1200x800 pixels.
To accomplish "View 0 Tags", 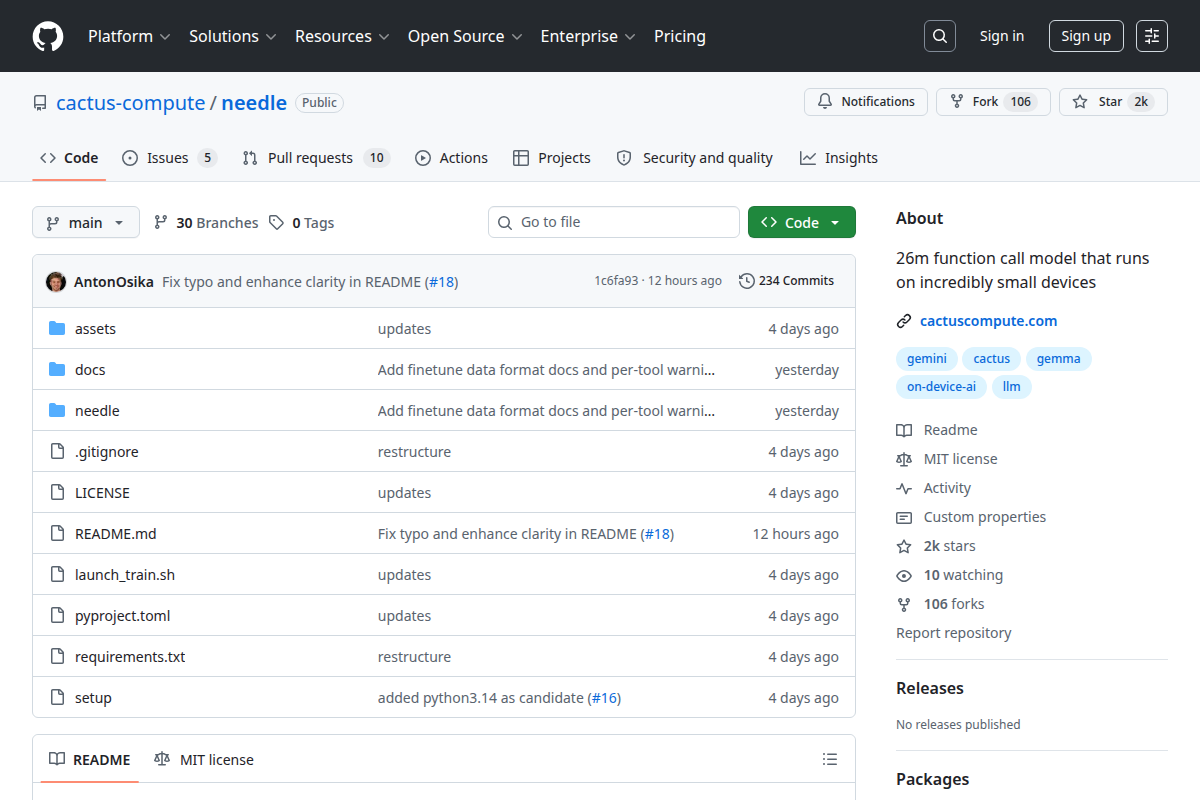I will coord(302,223).
